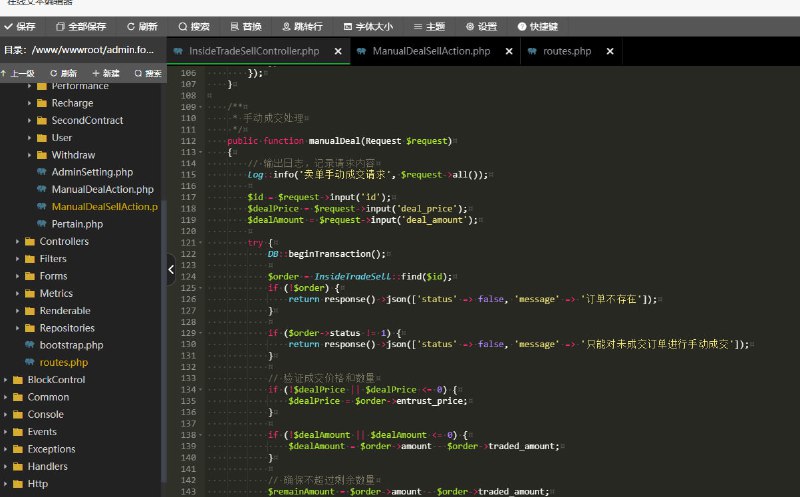Expand the Common folder arrow
Screen dimensions: 800x497
[6, 397]
